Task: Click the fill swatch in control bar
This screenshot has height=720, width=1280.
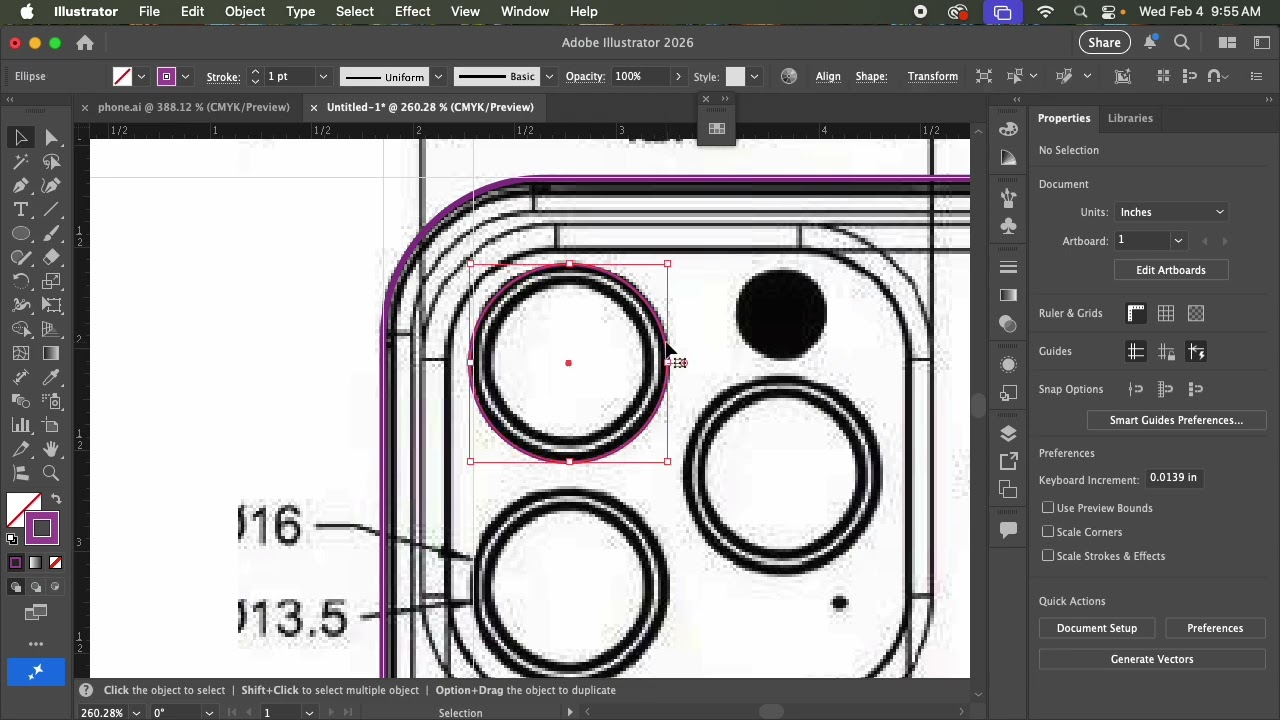Action: pyautogui.click(x=122, y=77)
